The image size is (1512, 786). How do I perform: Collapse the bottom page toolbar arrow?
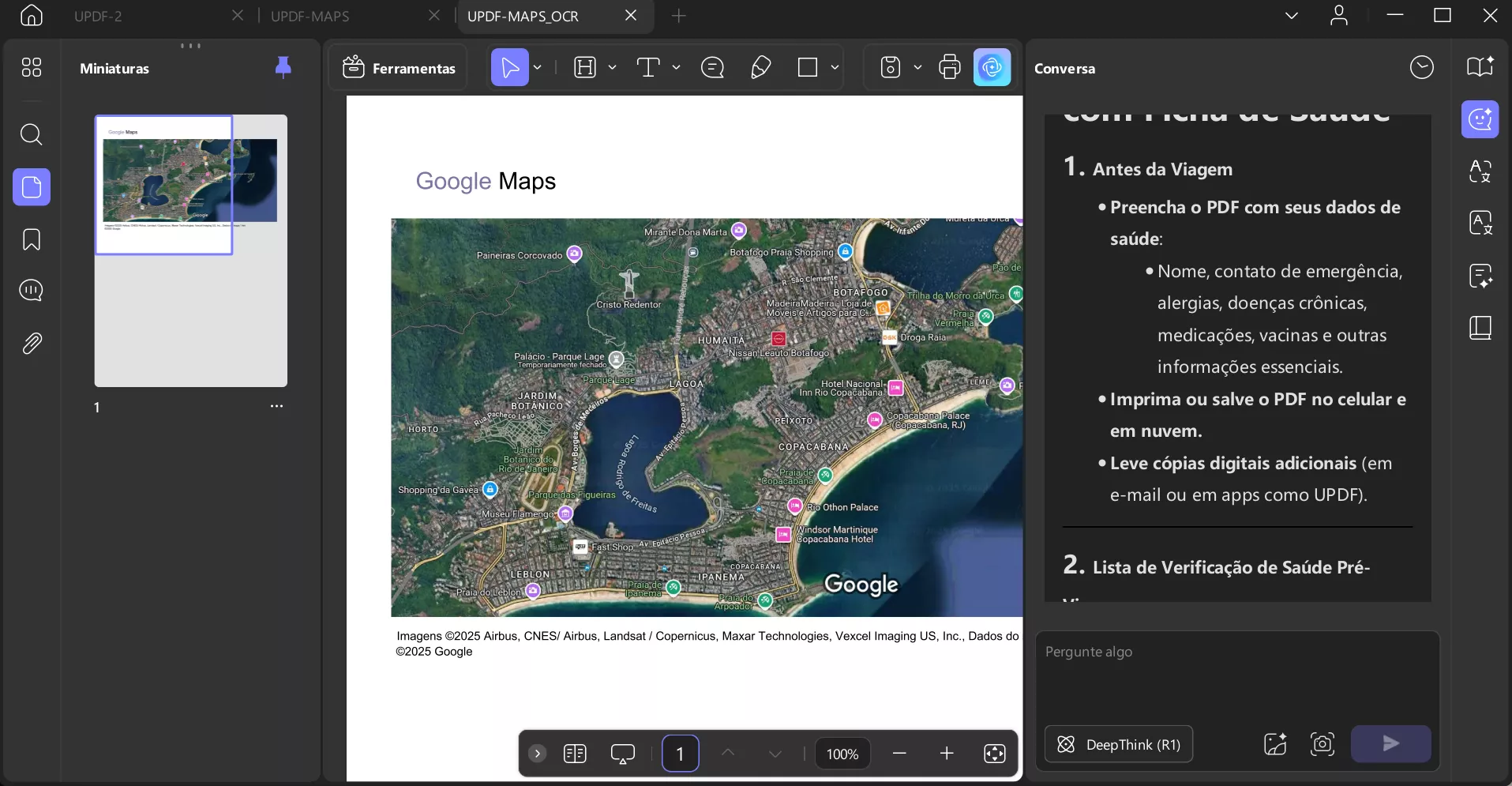[x=537, y=754]
